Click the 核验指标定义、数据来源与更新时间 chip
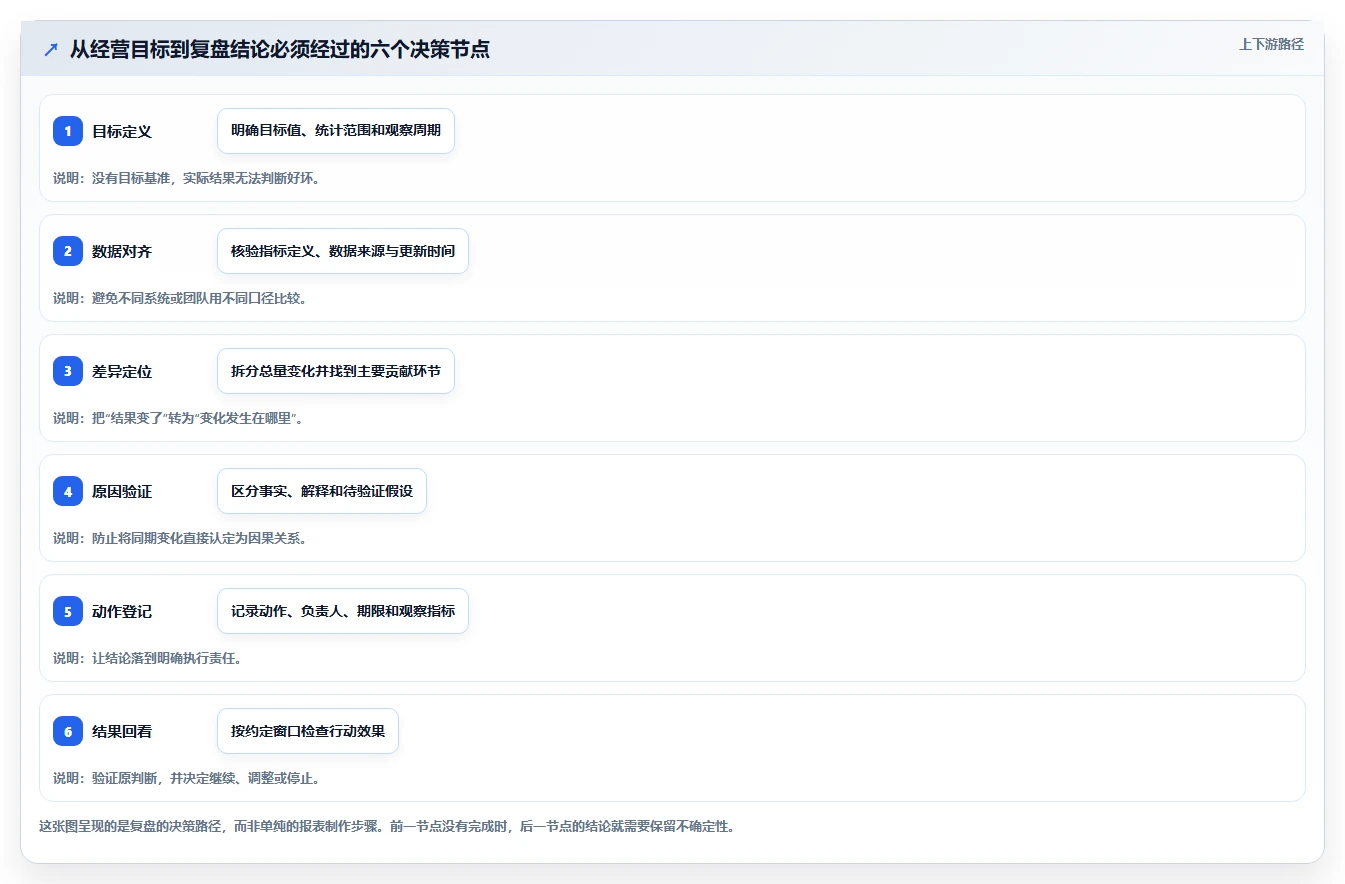Viewport: 1345px width, 884px height. 343,251
